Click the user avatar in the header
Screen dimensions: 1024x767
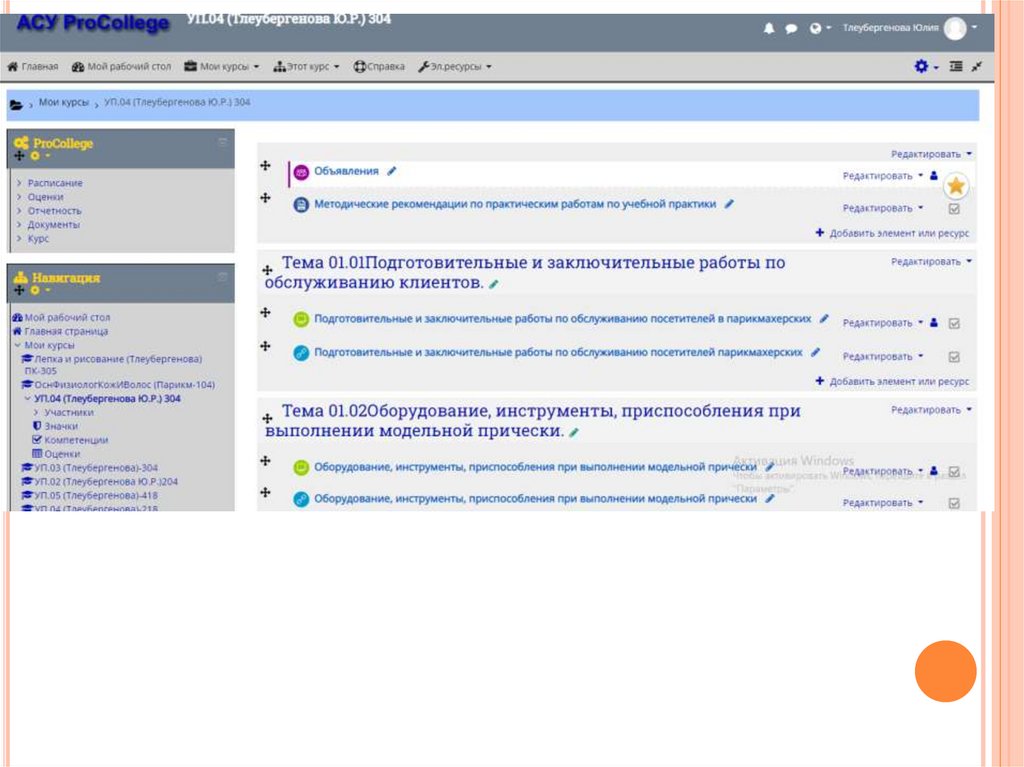(955, 29)
